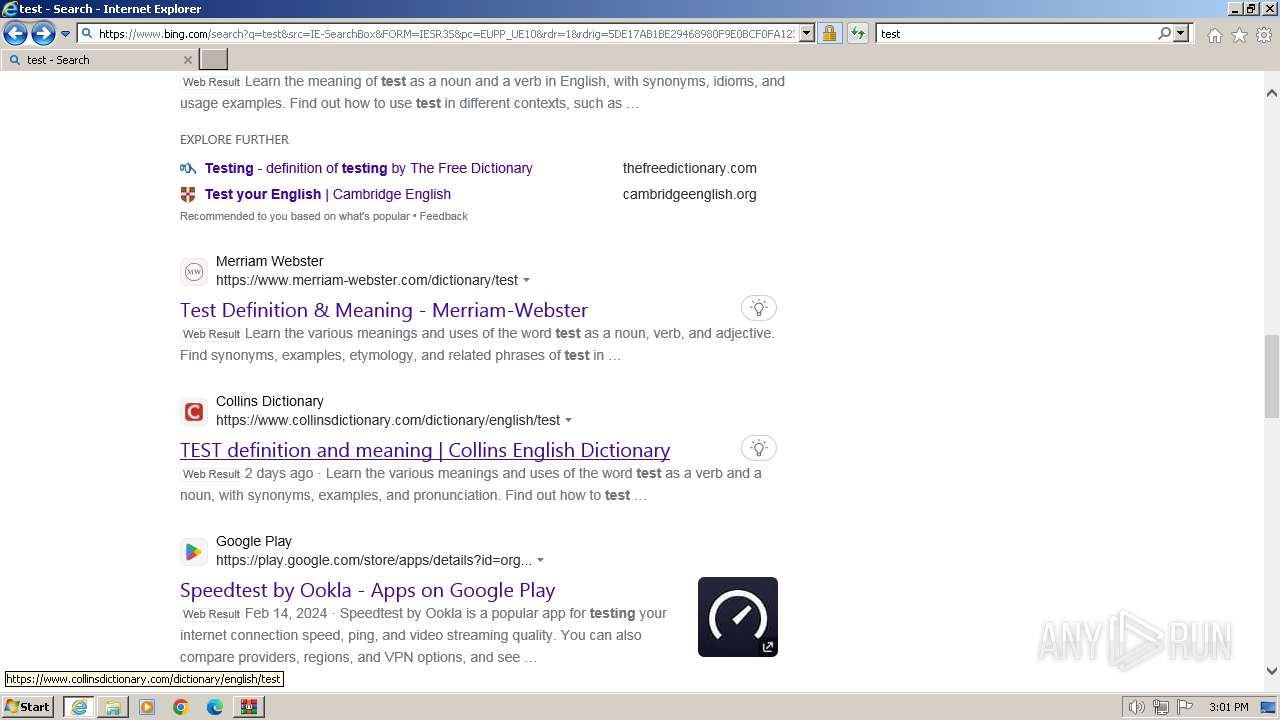The image size is (1280, 720).
Task: Expand the address bar autocomplete dropdown
Action: 807,33
